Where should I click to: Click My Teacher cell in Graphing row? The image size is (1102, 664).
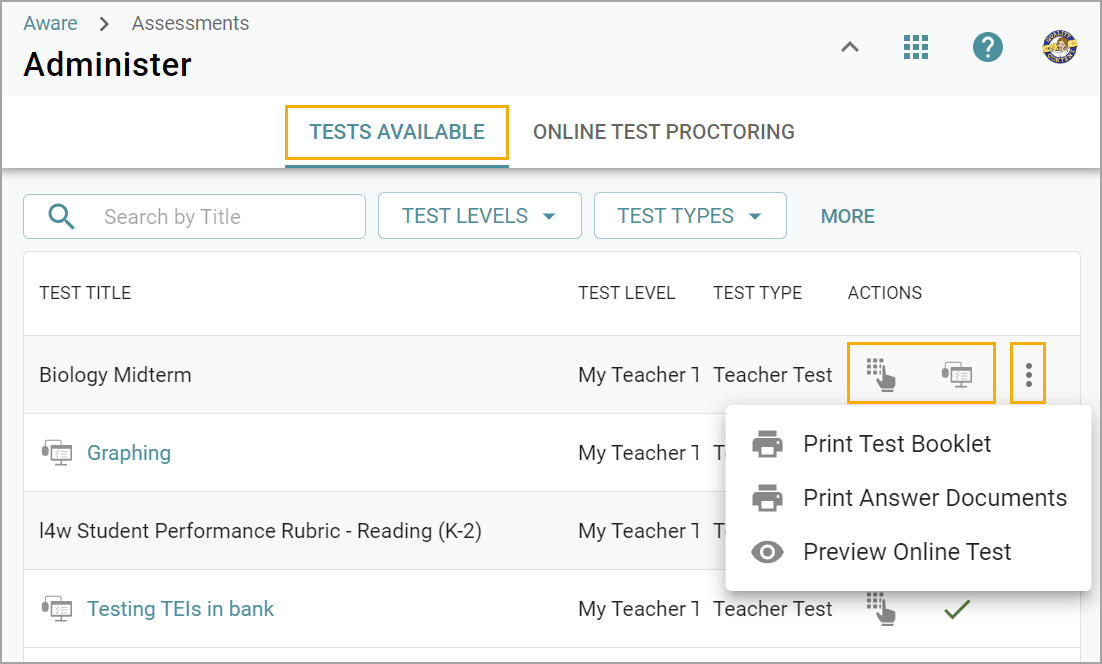click(638, 453)
